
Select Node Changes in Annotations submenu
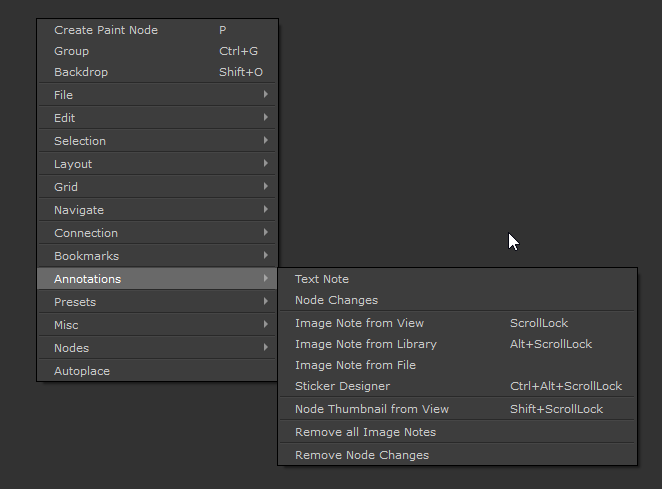pyautogui.click(x=336, y=300)
